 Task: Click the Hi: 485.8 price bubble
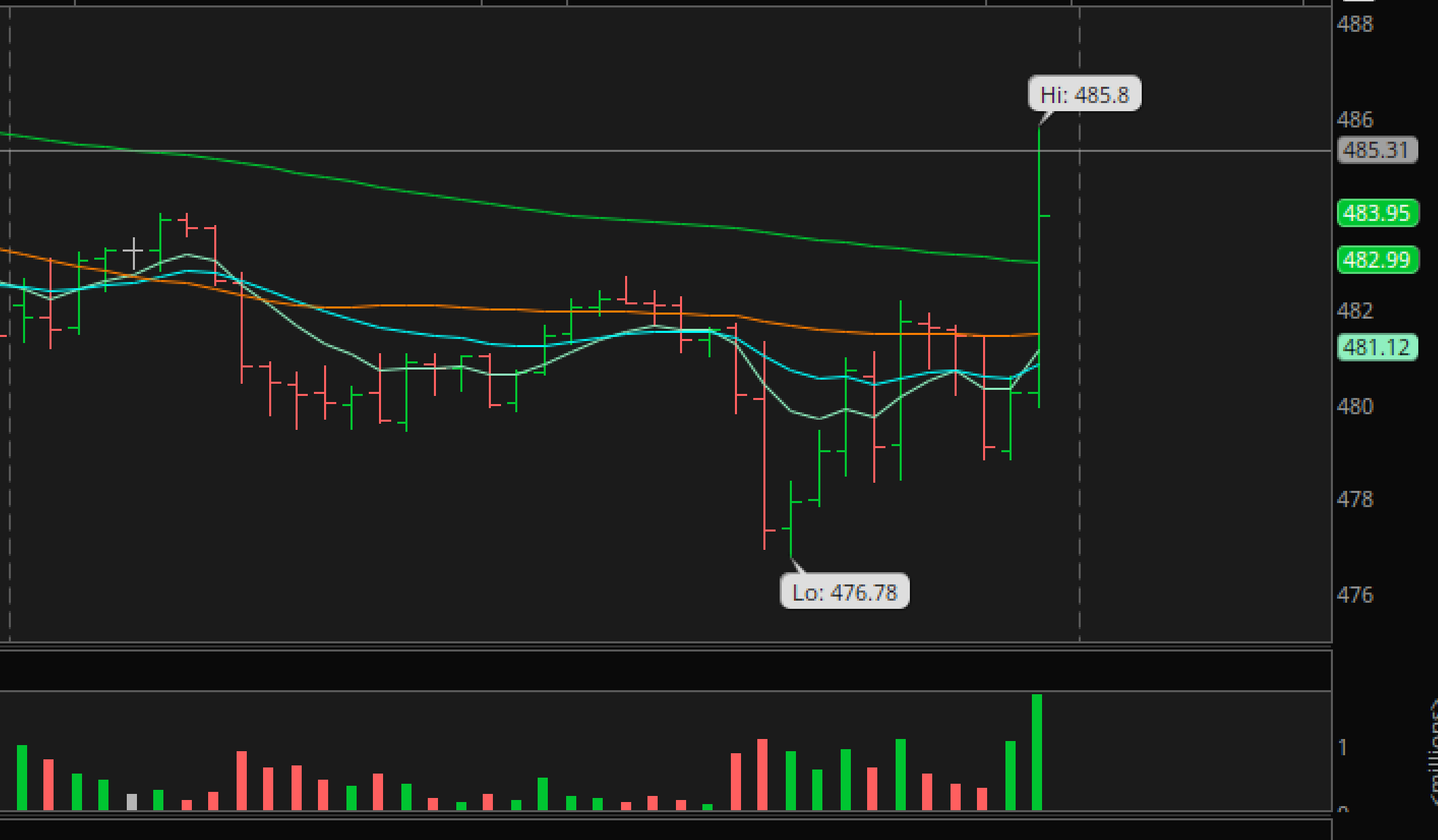1084,94
